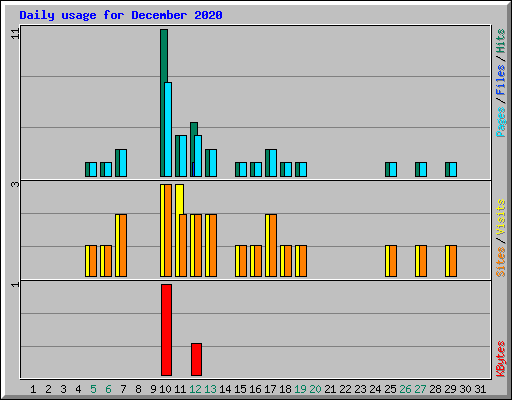Click the orange 'Sites' legend label

click(x=500, y=262)
